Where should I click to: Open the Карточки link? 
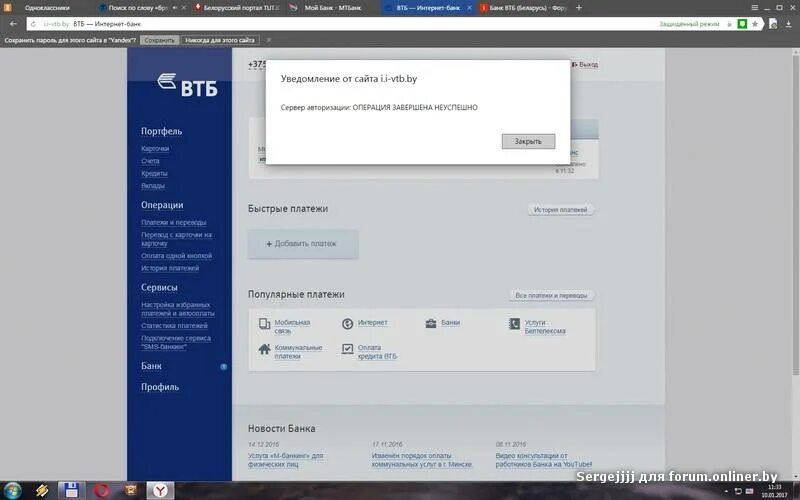tap(155, 148)
